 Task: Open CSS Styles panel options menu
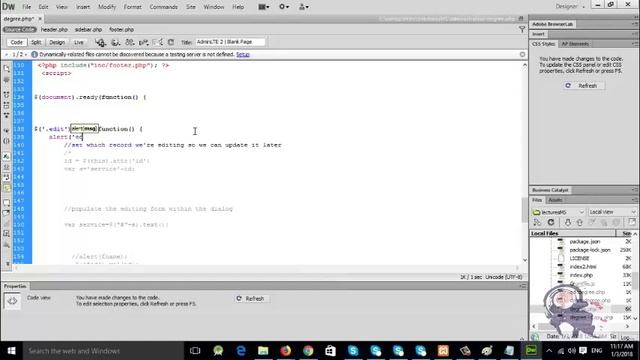(635, 44)
